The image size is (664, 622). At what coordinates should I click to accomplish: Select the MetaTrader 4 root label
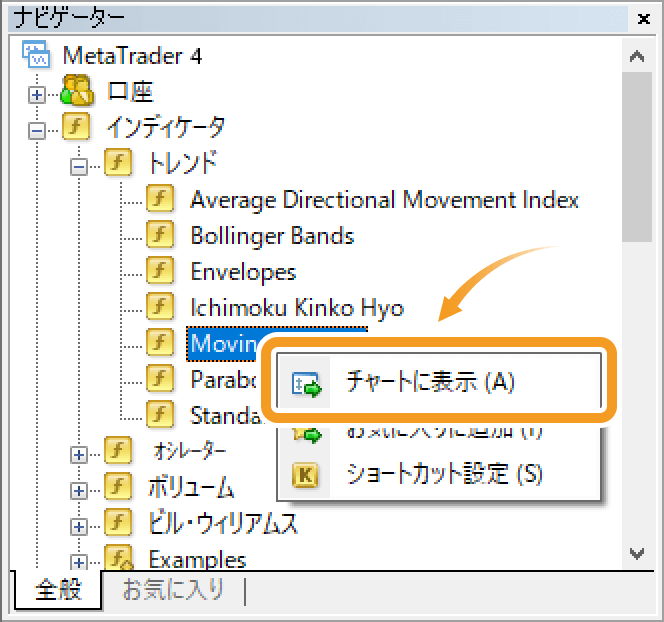tap(132, 55)
